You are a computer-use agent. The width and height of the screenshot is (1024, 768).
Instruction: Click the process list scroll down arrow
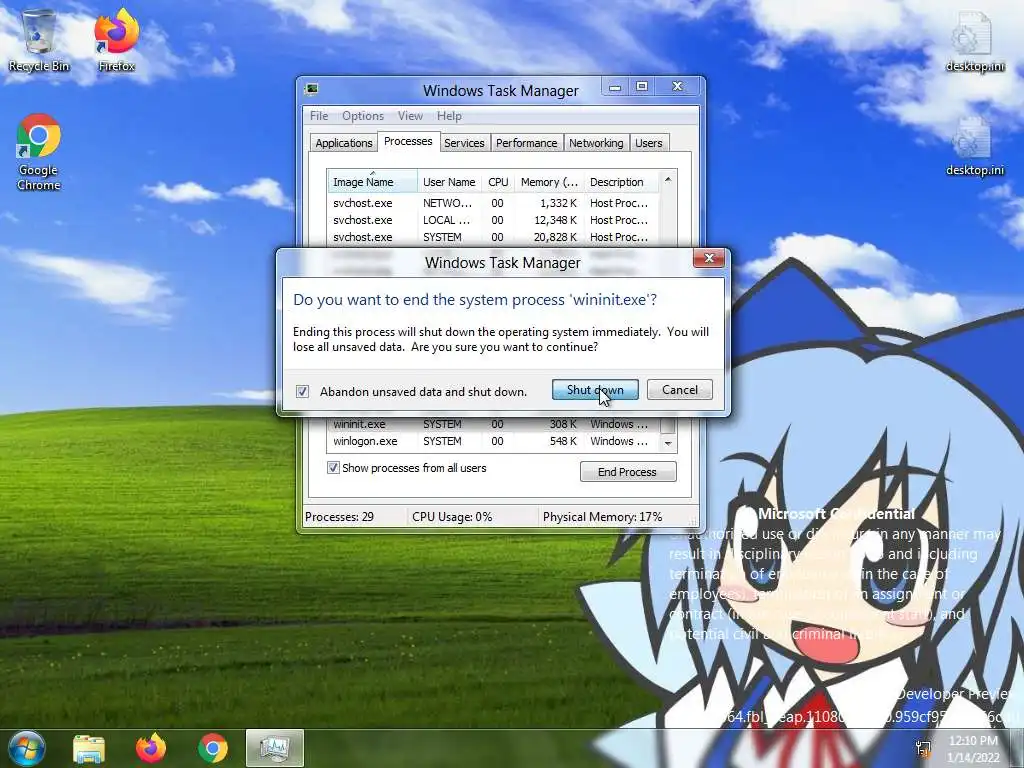[667, 443]
